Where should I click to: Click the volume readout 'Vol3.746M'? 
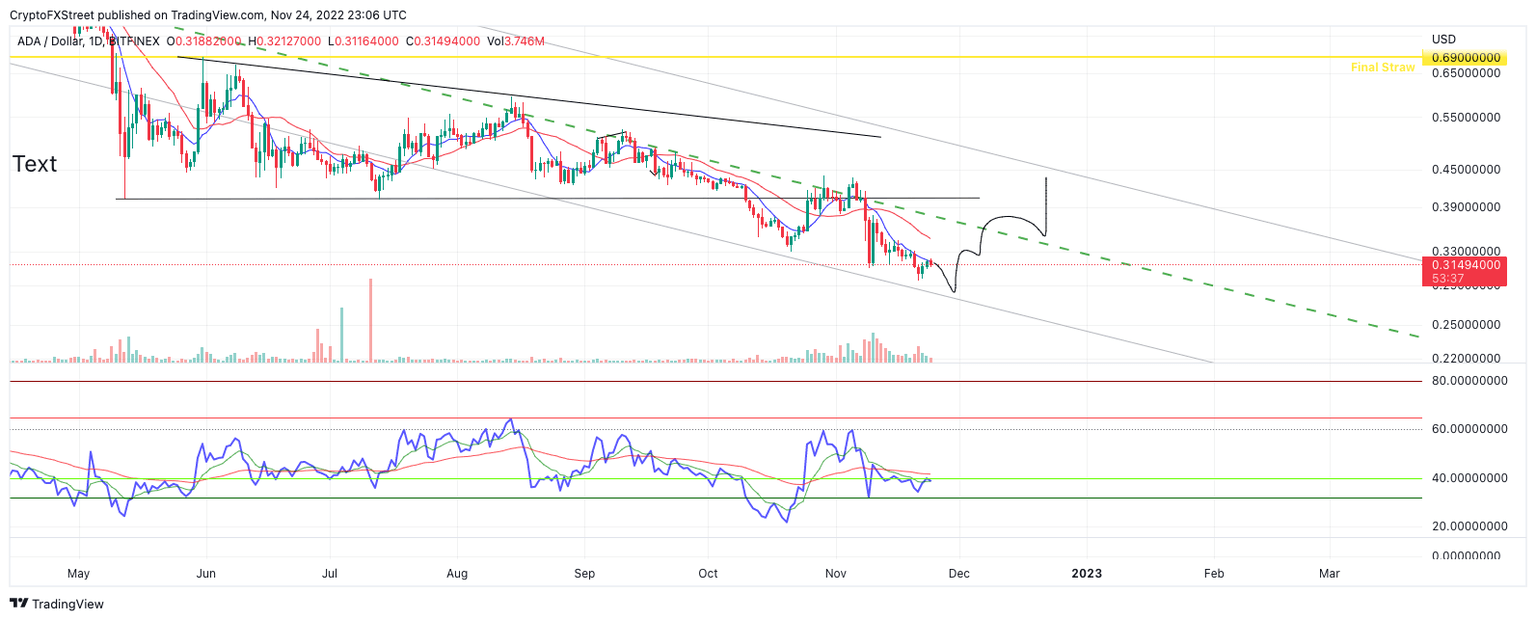515,41
